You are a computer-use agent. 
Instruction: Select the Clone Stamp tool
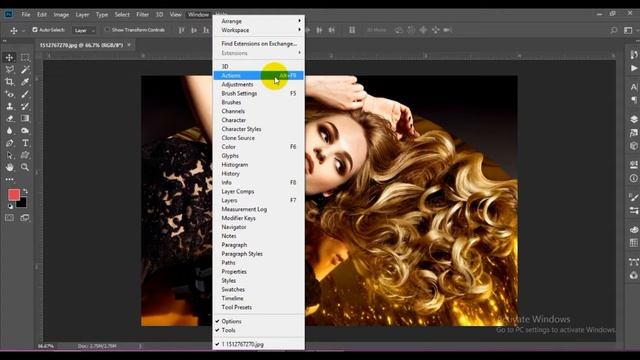(9, 107)
